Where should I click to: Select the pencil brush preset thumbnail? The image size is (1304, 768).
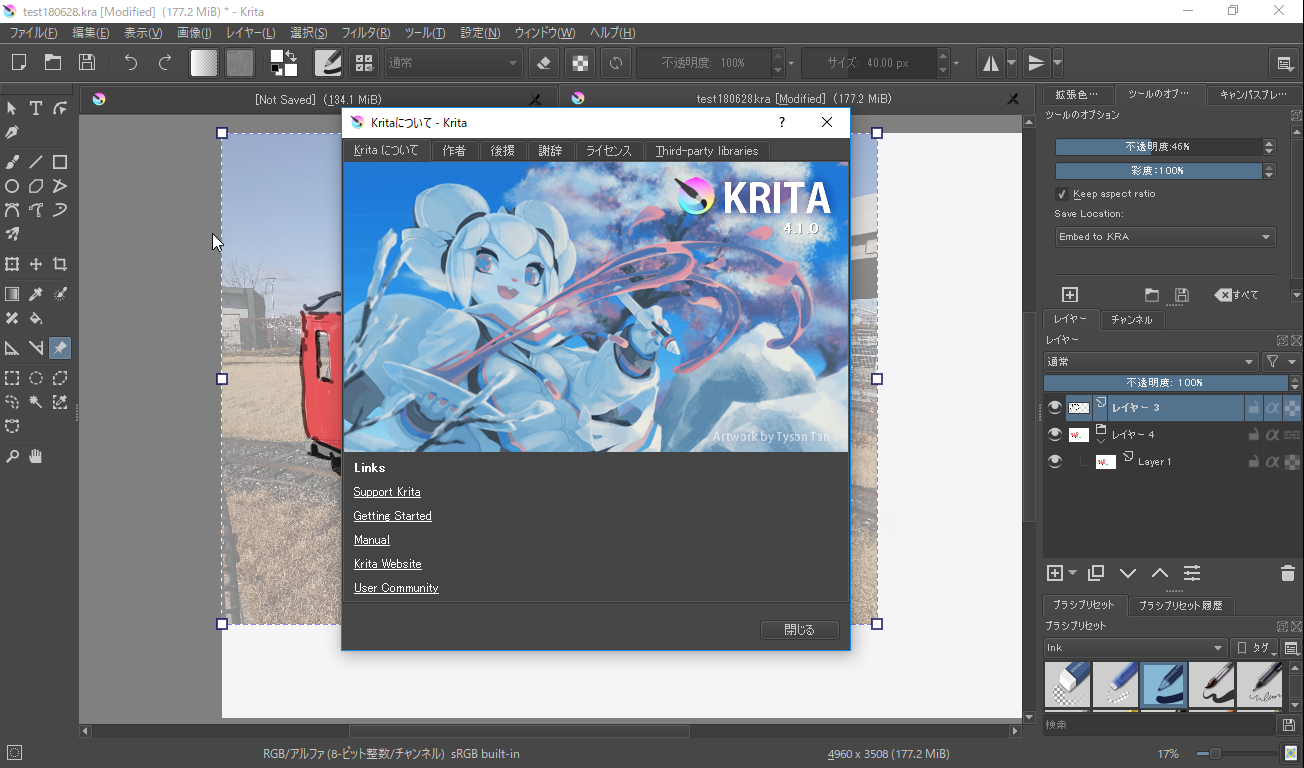1115,686
